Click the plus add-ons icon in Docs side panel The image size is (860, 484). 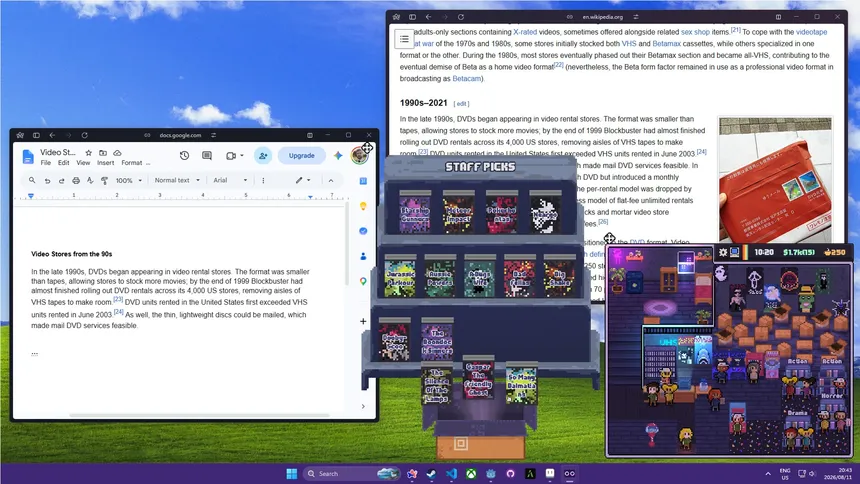(363, 321)
